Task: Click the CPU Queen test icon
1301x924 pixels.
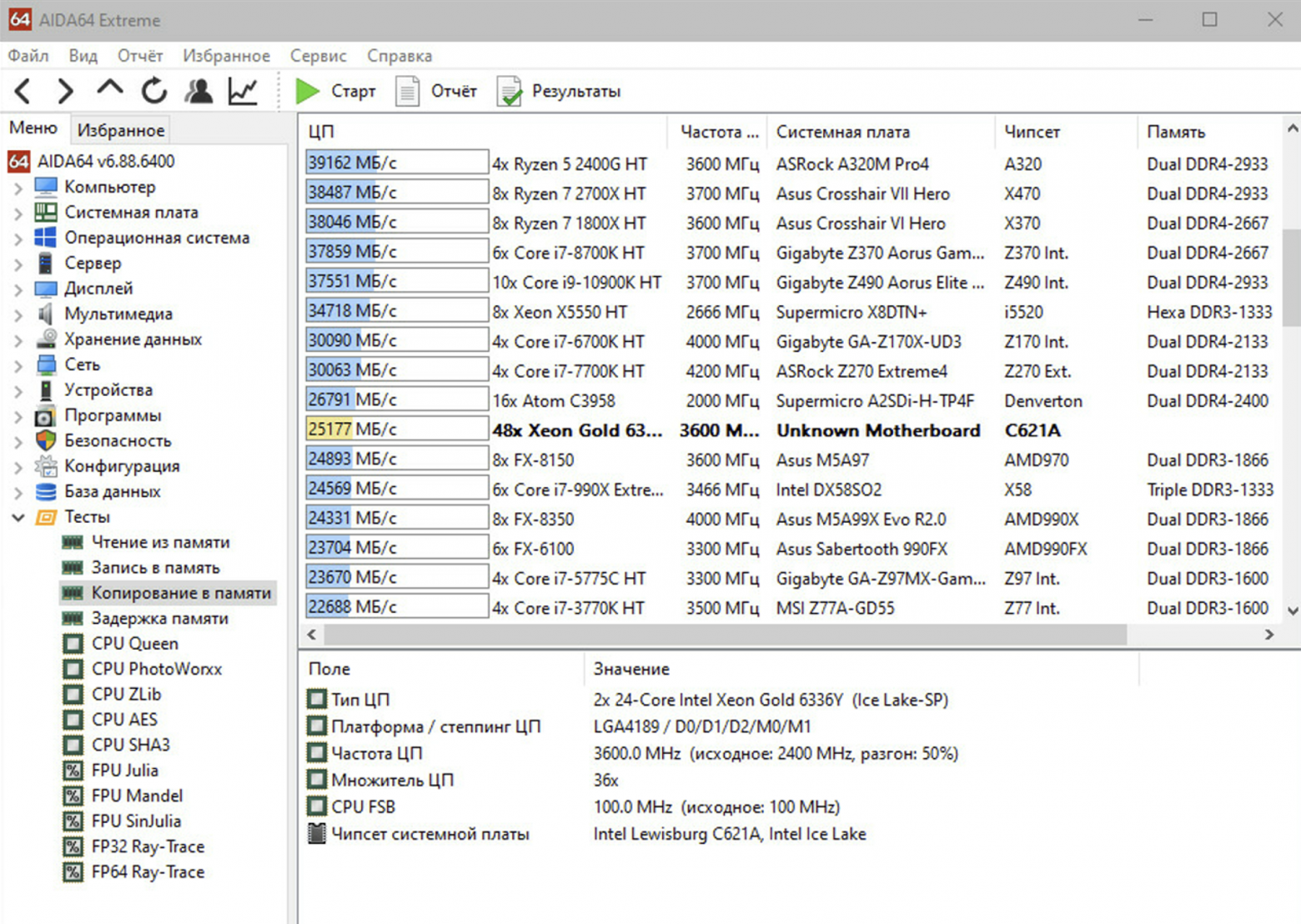Action: [x=73, y=644]
